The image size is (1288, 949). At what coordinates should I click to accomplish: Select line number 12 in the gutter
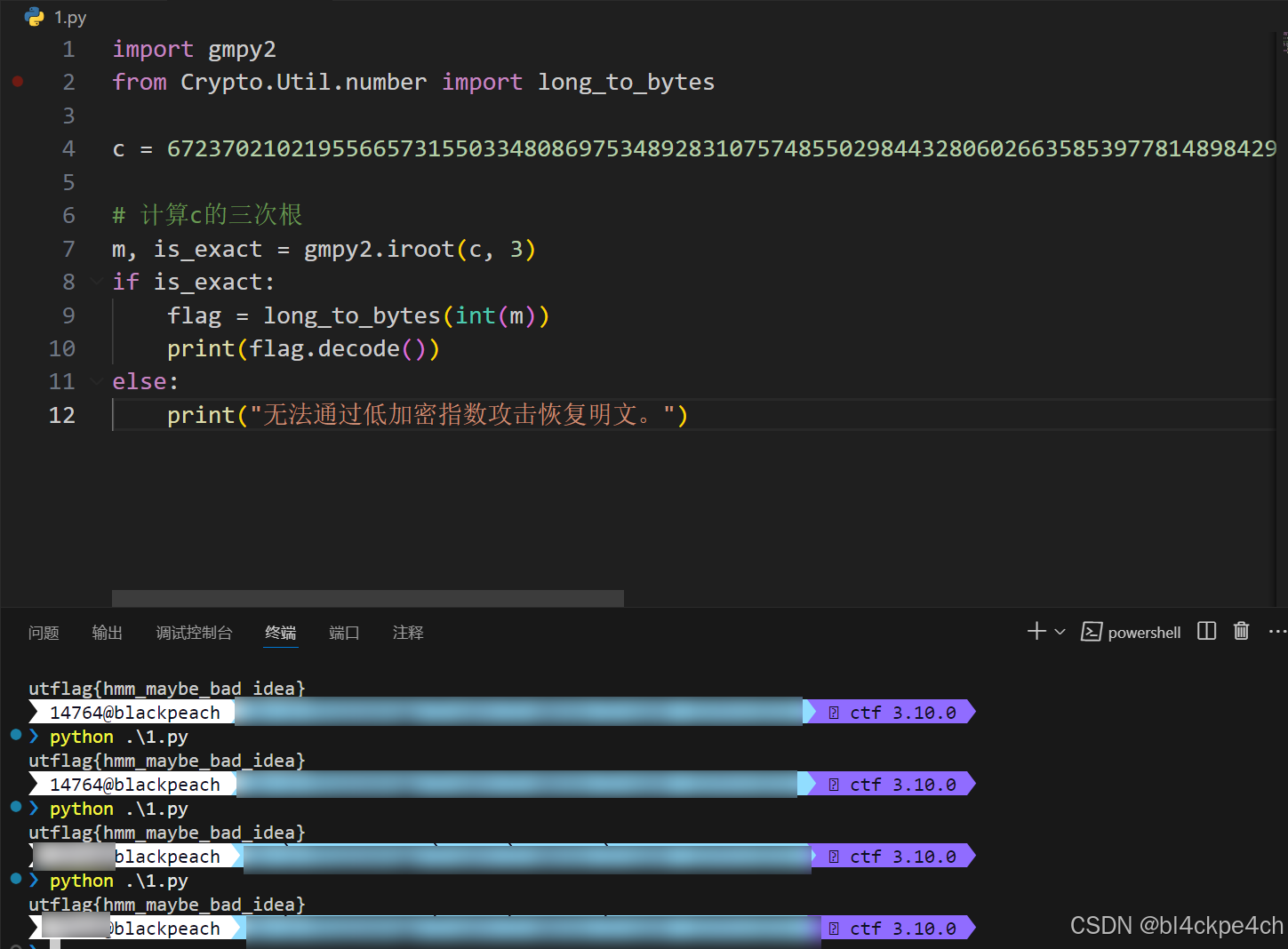(61, 414)
